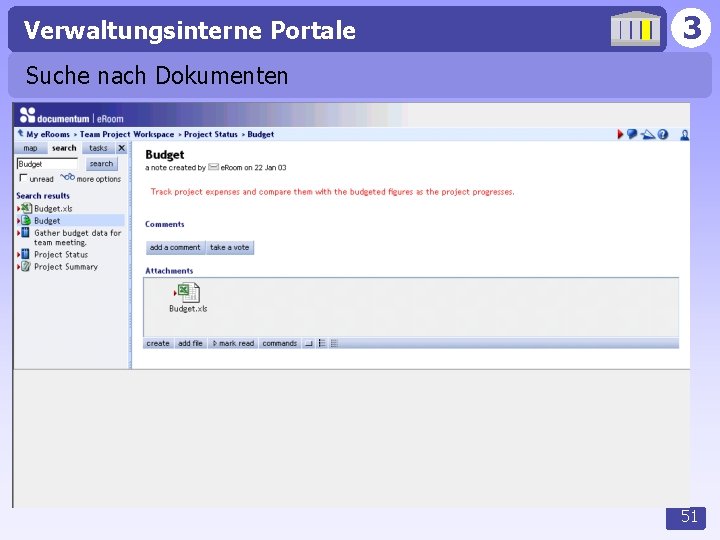
Task: Click the member person icon in the header
Action: (684, 135)
